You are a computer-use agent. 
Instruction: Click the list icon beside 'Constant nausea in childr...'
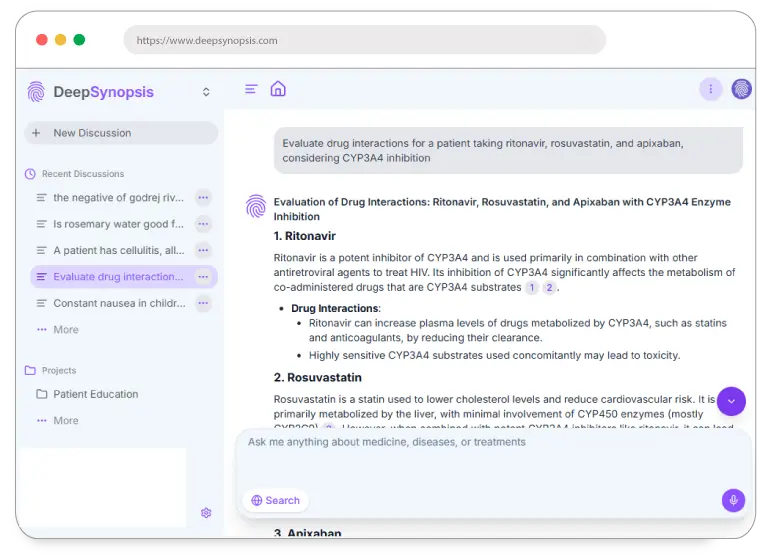(42, 303)
